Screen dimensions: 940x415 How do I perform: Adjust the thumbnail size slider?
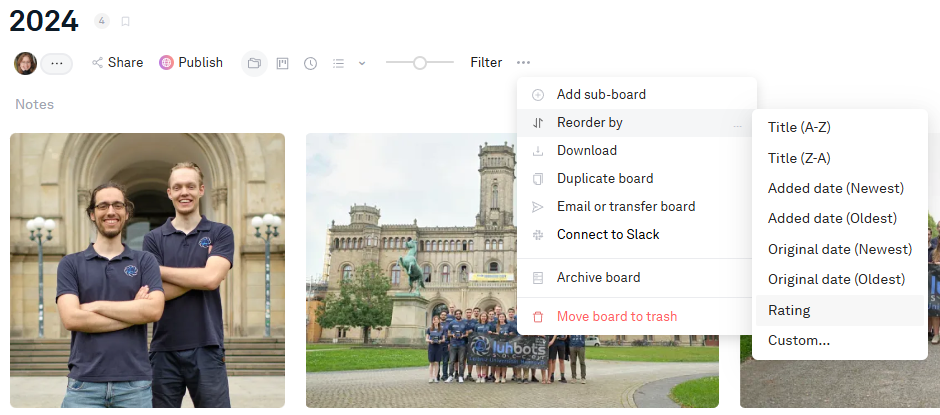[420, 62]
